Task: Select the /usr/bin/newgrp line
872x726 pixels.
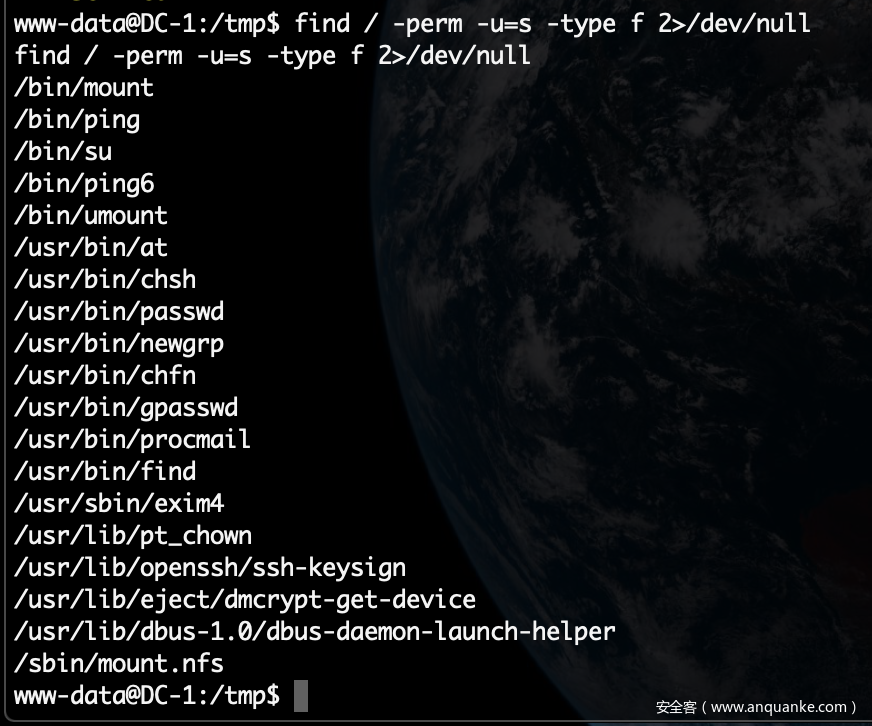Action: 120,344
